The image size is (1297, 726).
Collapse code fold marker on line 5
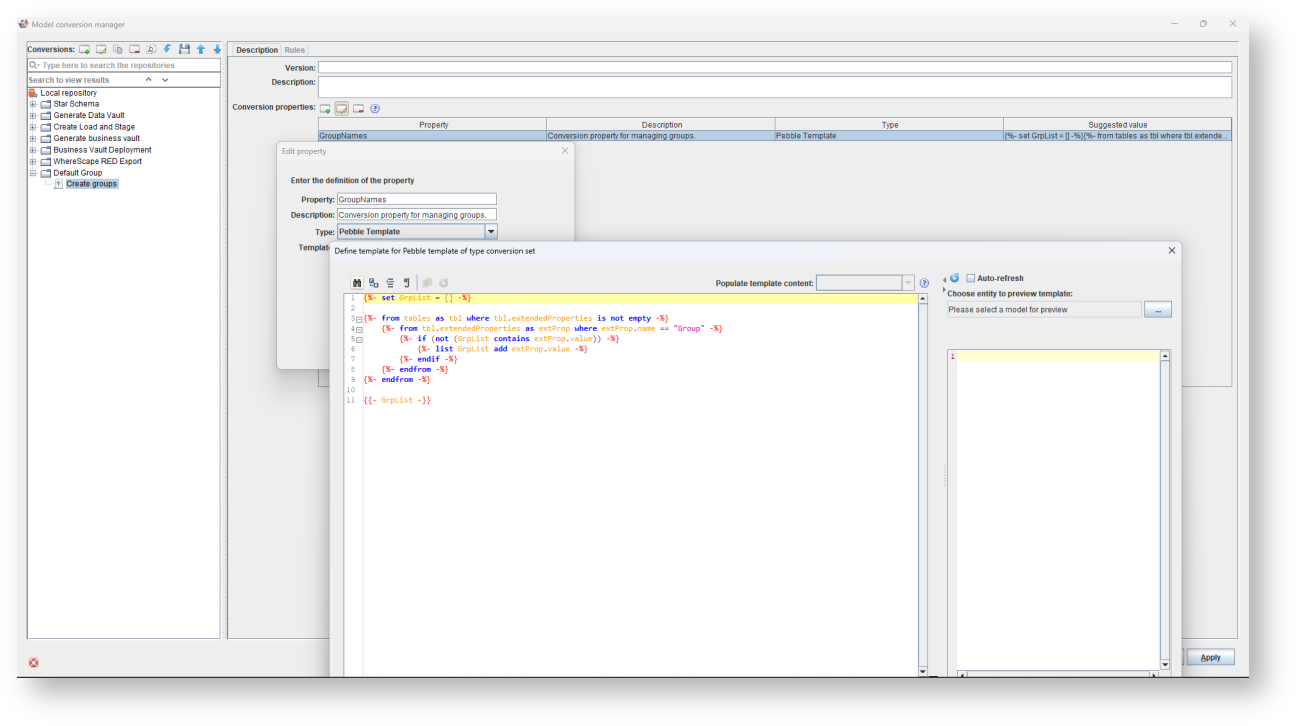pos(358,339)
